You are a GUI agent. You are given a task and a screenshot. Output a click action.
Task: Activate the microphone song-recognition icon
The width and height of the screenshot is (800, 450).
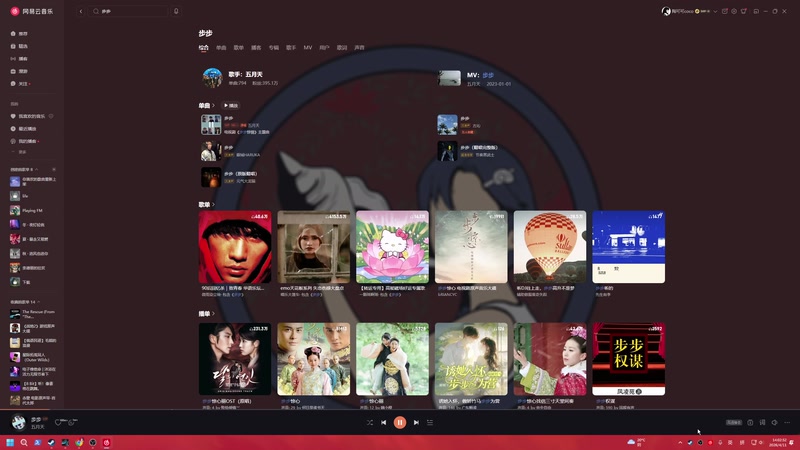[x=176, y=11]
